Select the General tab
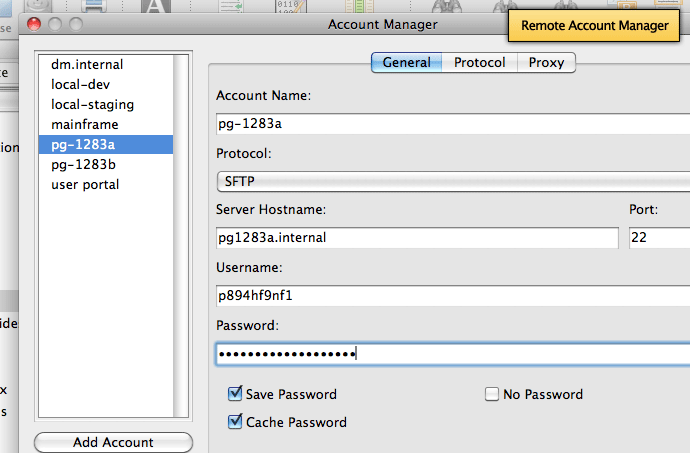 pyautogui.click(x=407, y=63)
